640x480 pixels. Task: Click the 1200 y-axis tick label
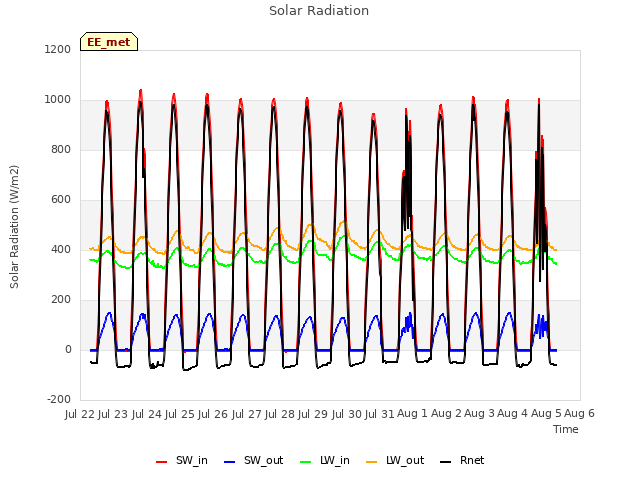click(x=58, y=49)
